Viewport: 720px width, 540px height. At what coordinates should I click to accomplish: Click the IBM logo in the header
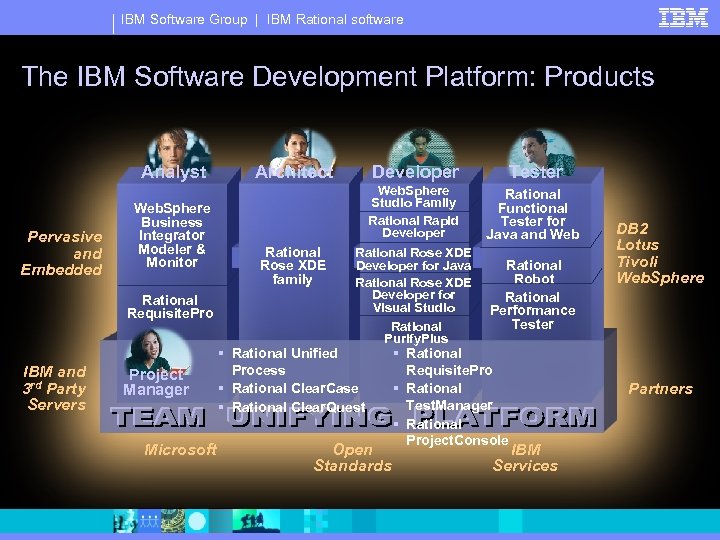[x=683, y=18]
